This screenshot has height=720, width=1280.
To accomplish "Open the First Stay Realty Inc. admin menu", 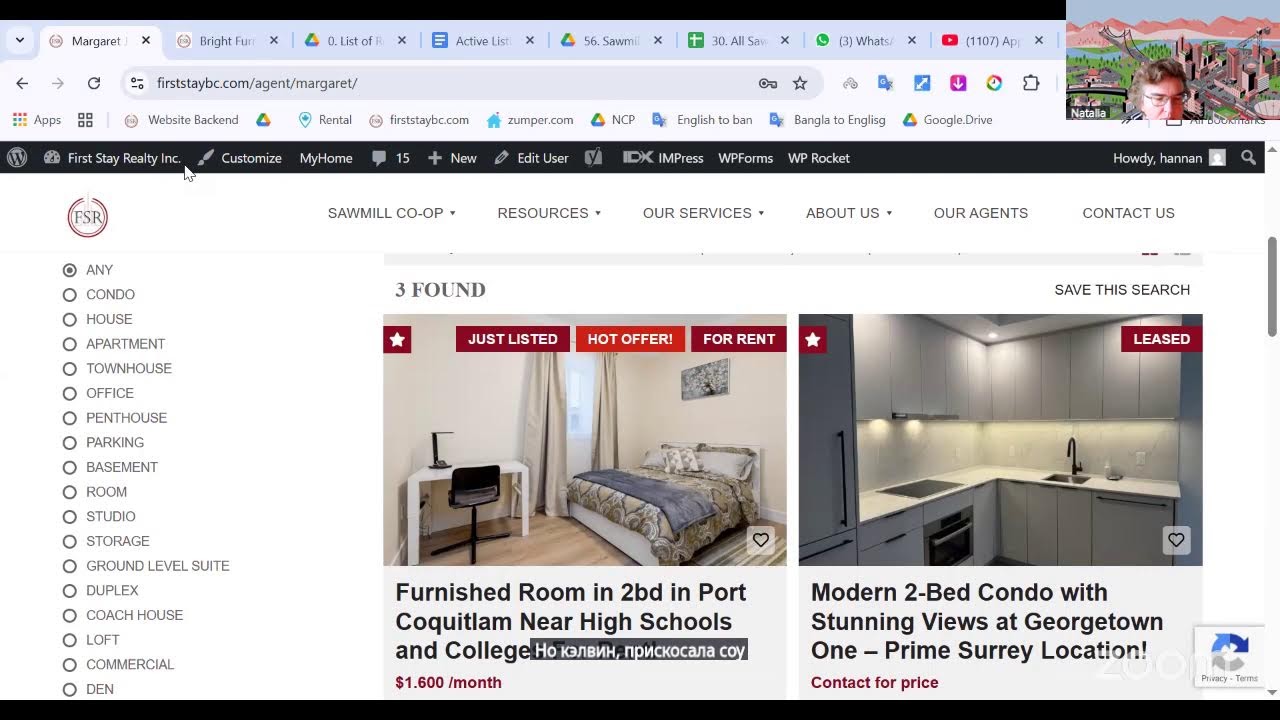I will pyautogui.click(x=112, y=158).
